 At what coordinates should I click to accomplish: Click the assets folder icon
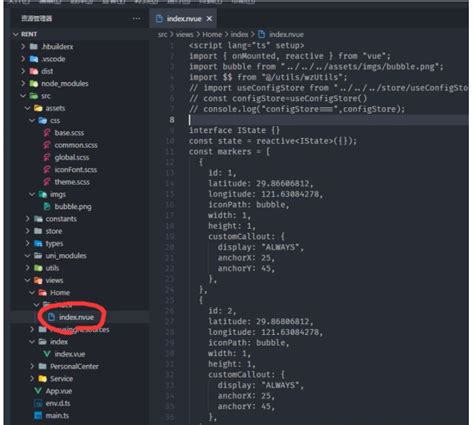pos(38,108)
